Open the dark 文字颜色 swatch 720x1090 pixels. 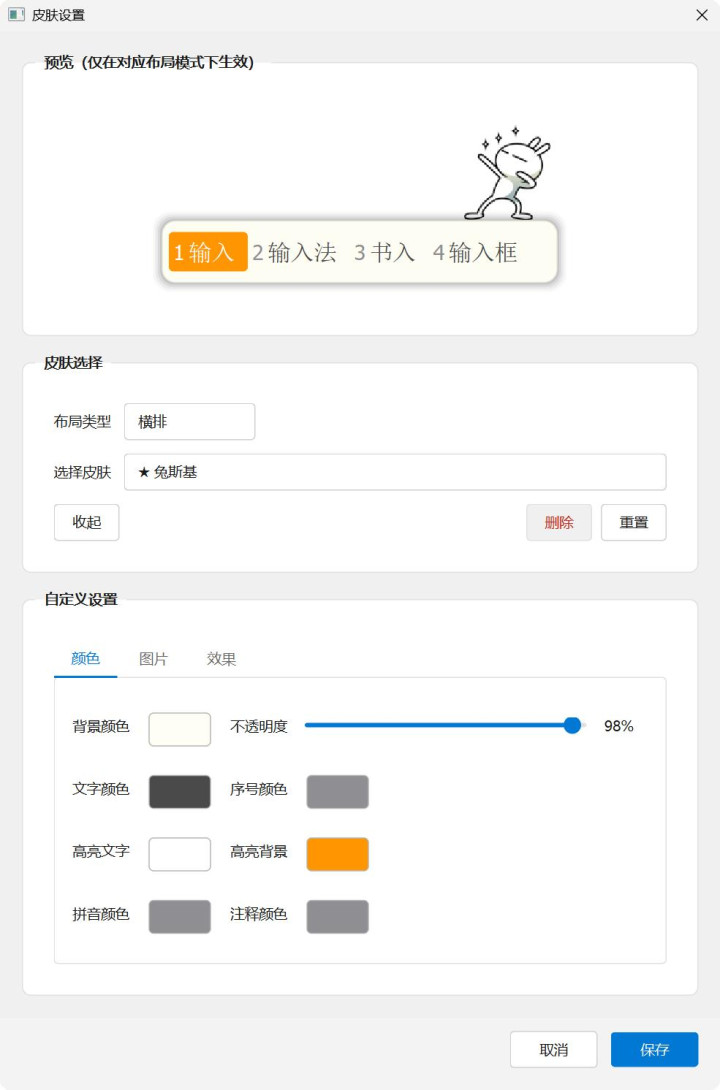(x=180, y=791)
